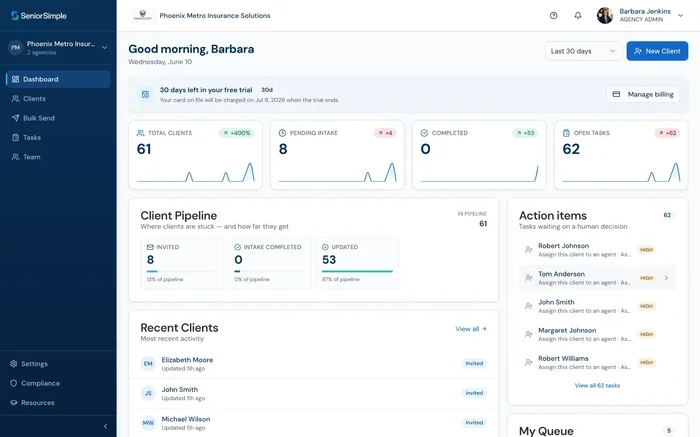Collapse the sidebar with the arrow
The height and width of the screenshot is (437, 700).
click(105, 426)
